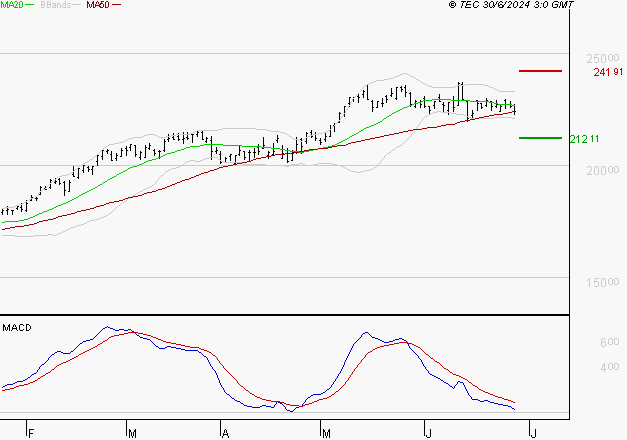Click the last J month marker for July

point(533,434)
